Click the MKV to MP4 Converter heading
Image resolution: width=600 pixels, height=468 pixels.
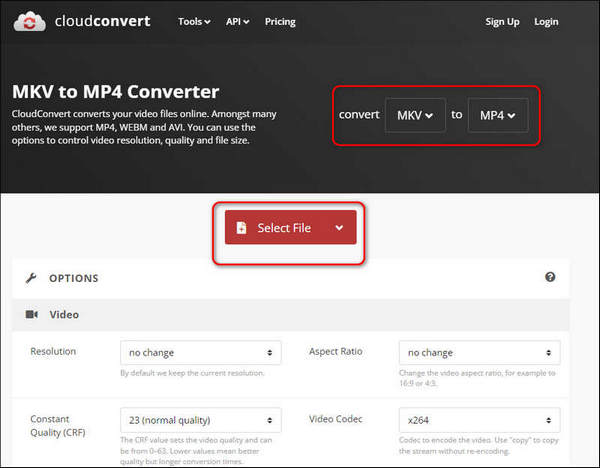click(115, 92)
